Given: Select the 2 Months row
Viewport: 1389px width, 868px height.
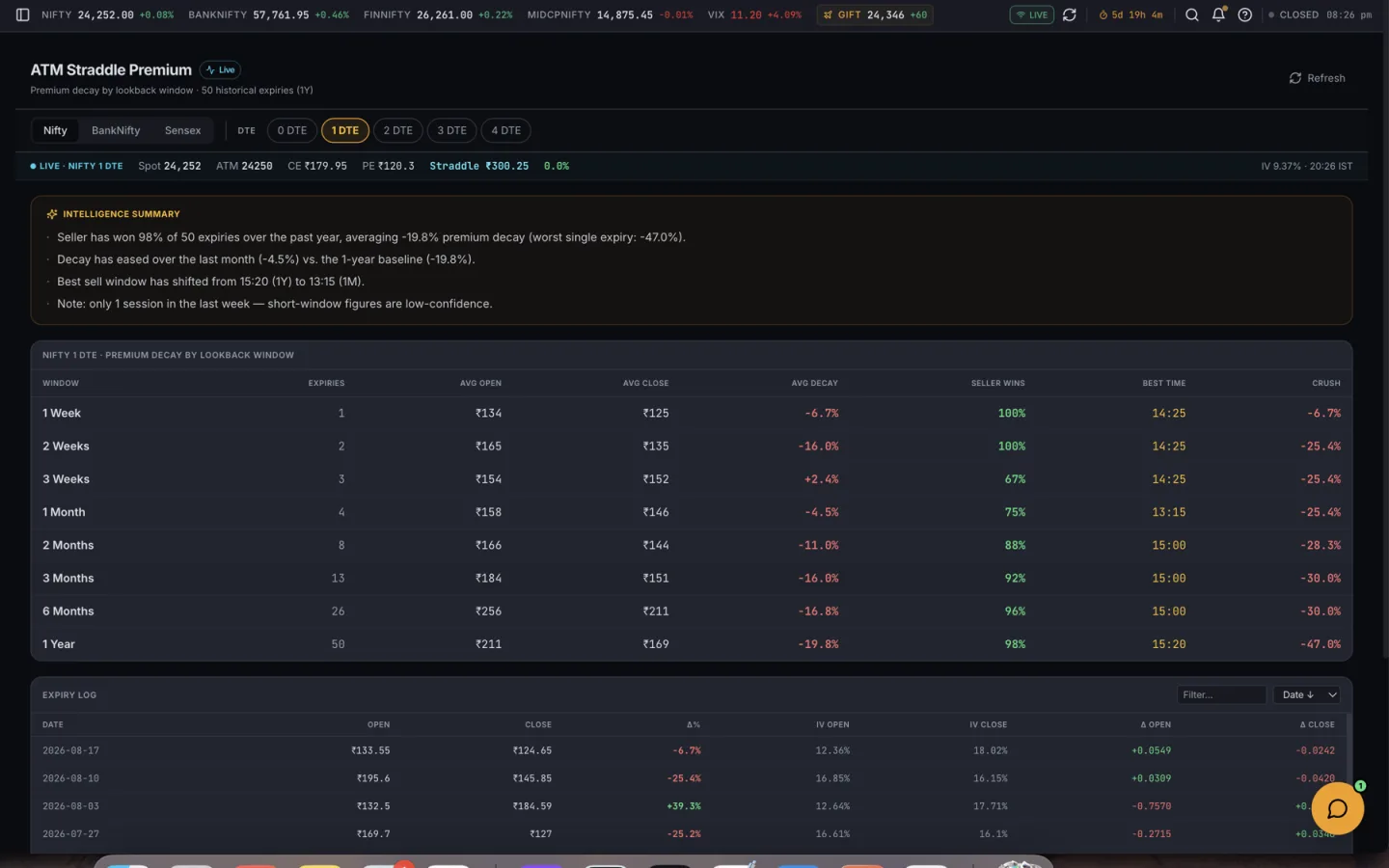Looking at the screenshot, I should coord(691,545).
